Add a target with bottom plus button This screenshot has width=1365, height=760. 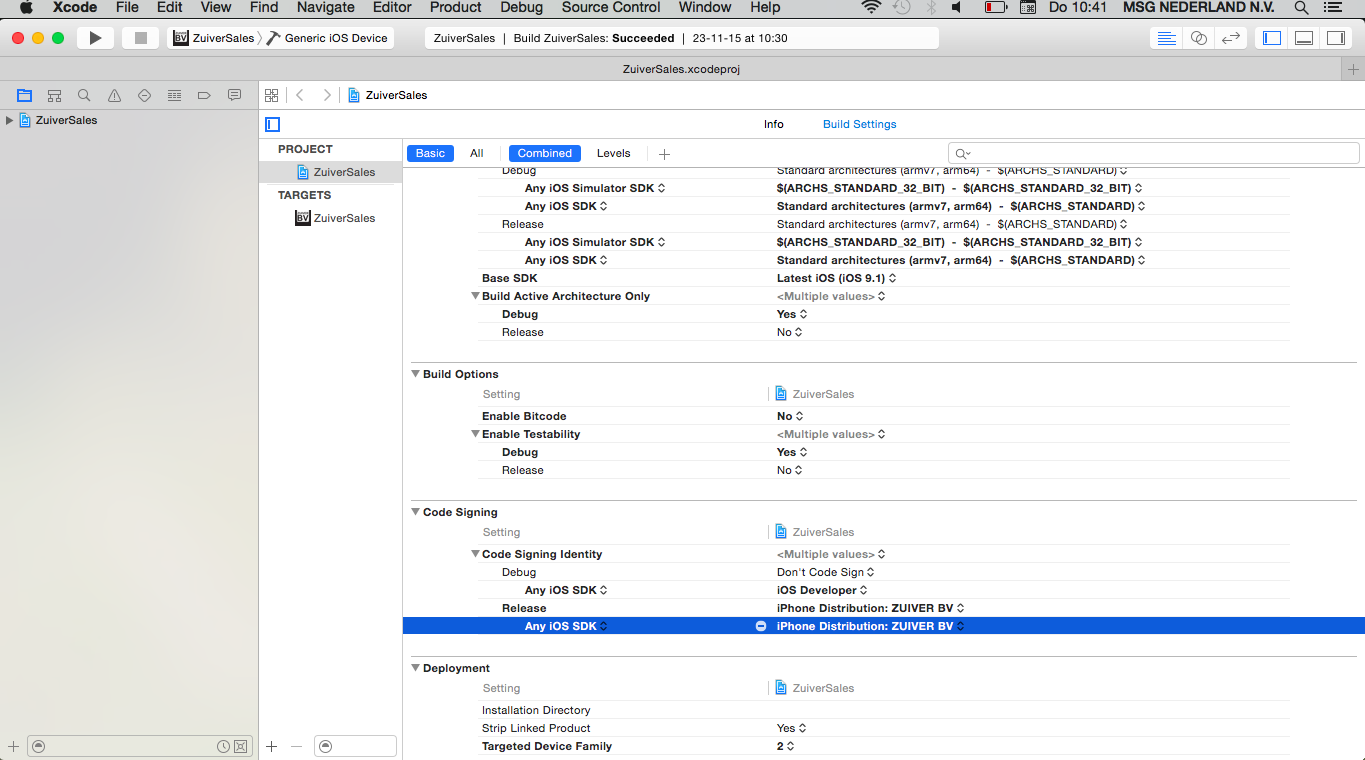point(271,746)
